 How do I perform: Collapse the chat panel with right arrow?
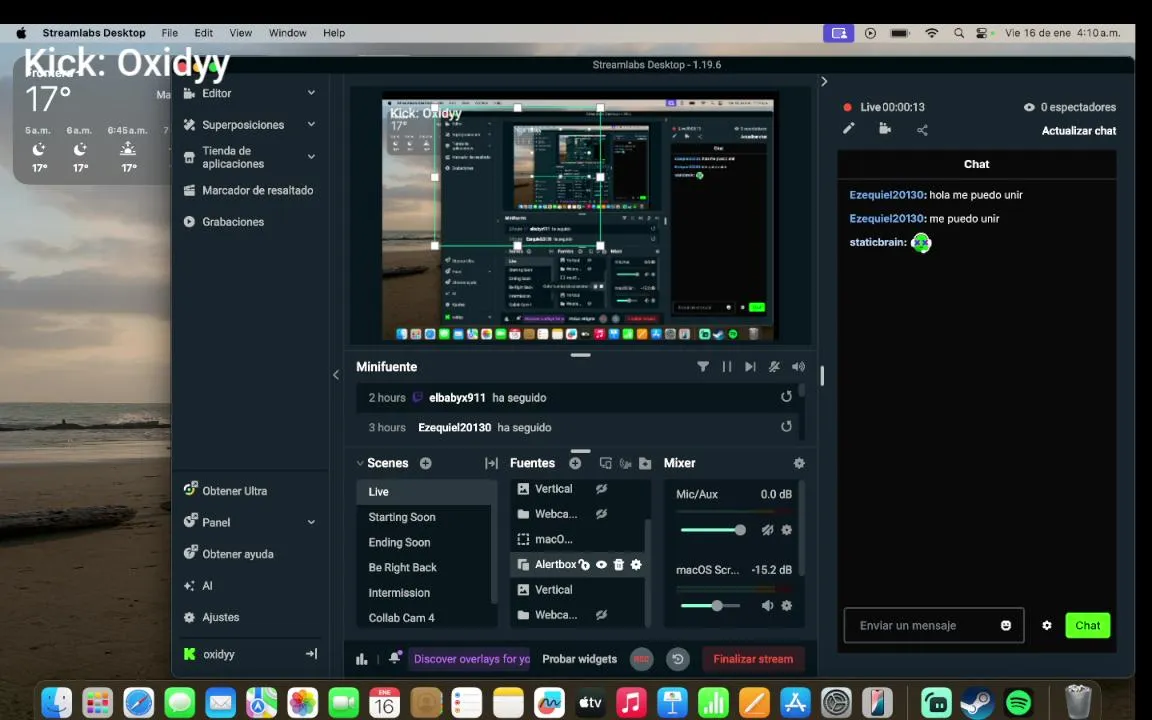click(824, 82)
